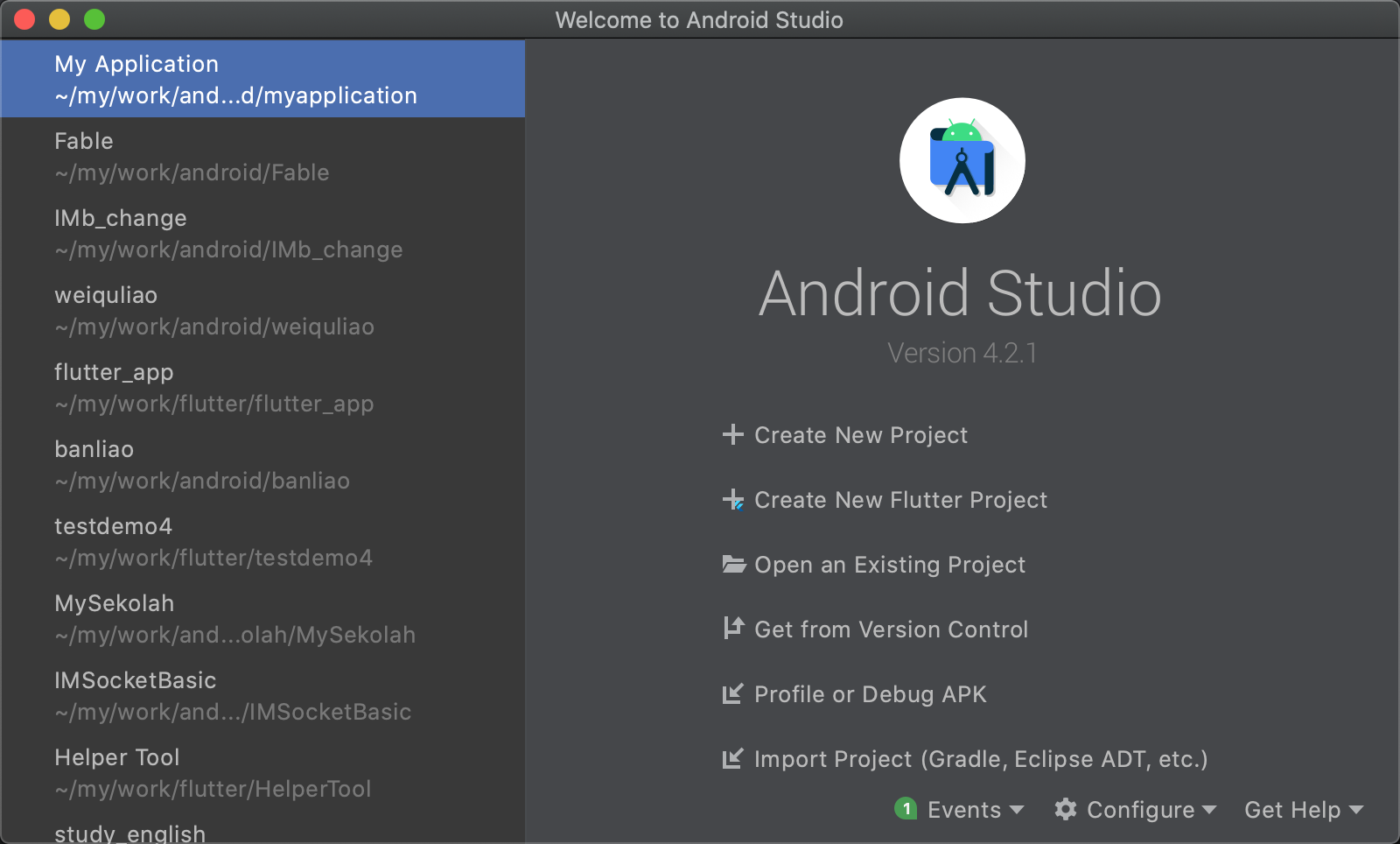Click the Android Studio logo above the version text
This screenshot has width=1400, height=844.
pos(962,160)
